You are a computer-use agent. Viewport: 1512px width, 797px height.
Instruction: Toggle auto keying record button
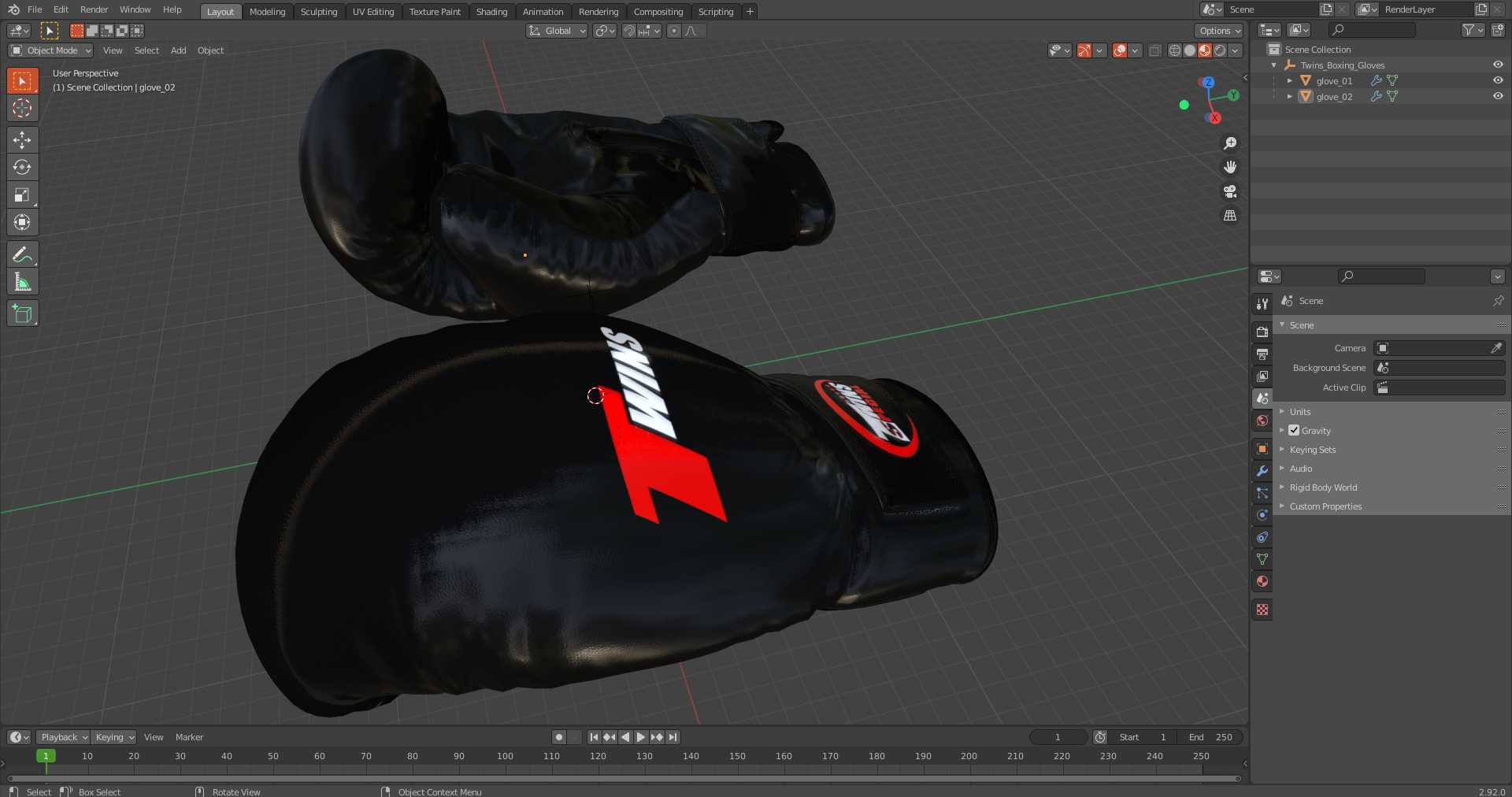point(559,737)
